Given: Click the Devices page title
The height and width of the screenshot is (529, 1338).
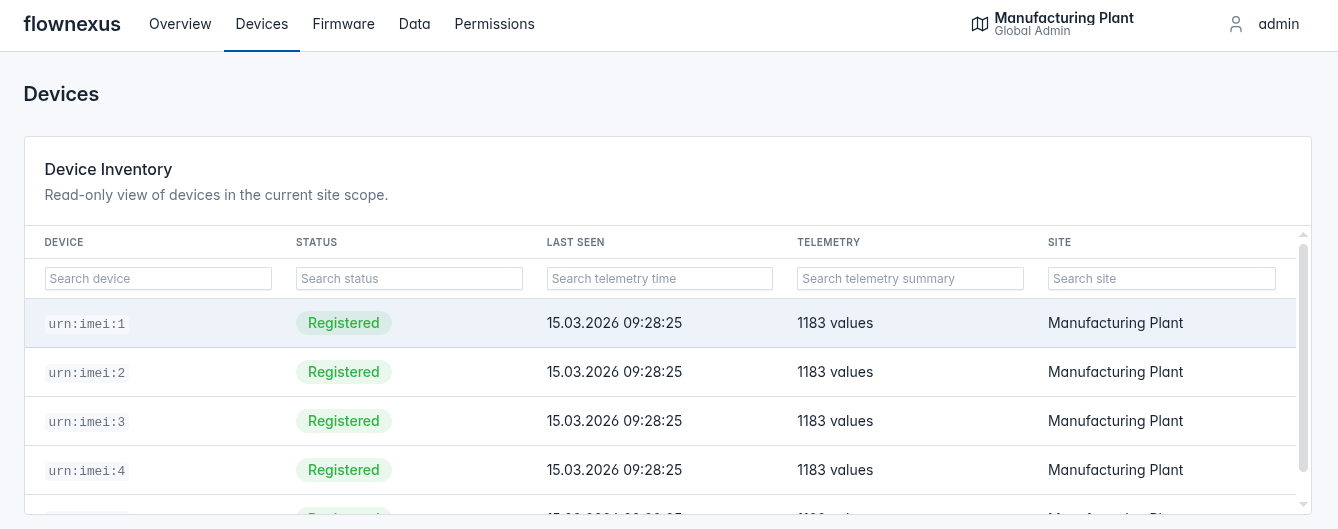Looking at the screenshot, I should tap(61, 94).
